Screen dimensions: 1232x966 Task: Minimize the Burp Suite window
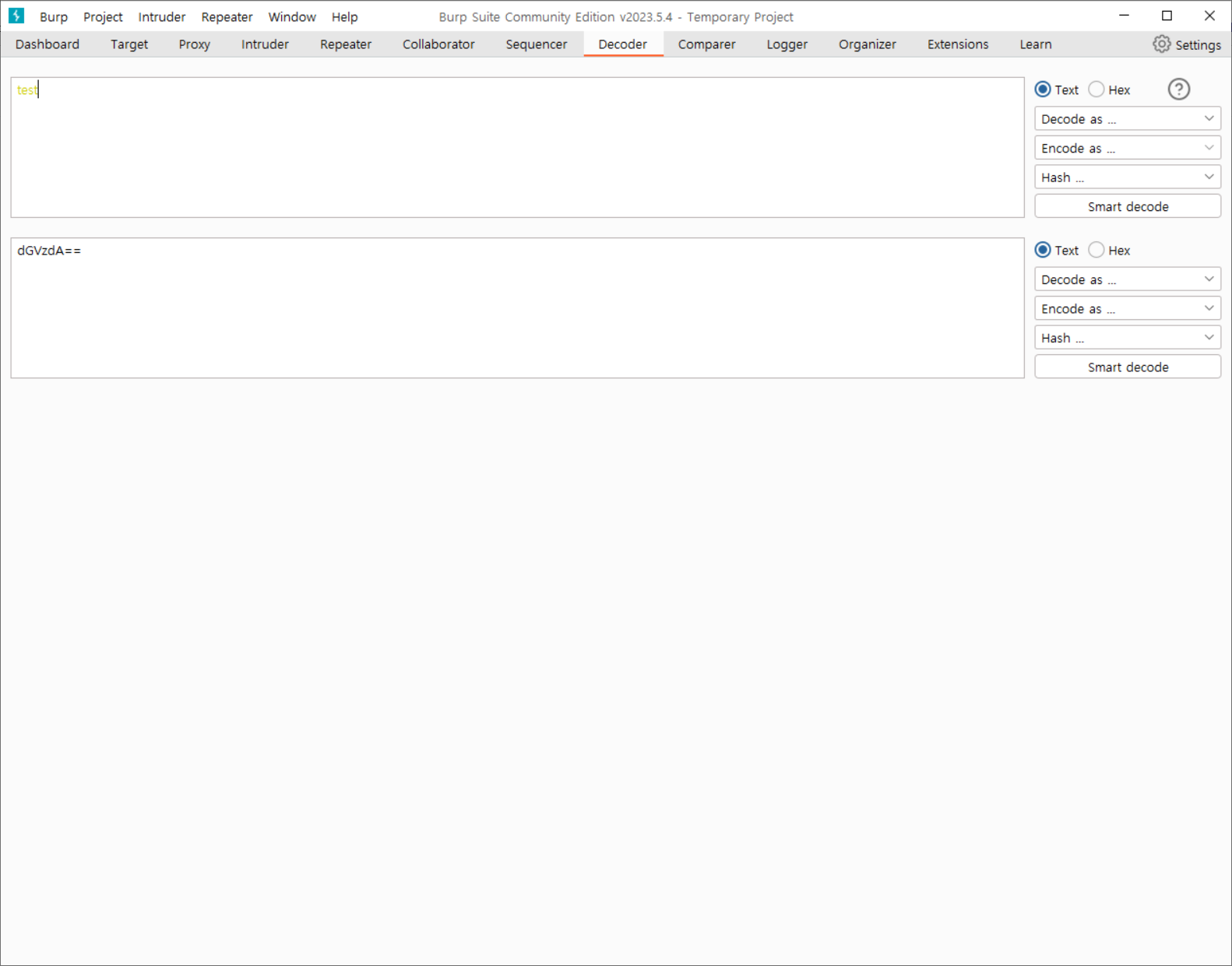(x=1124, y=16)
